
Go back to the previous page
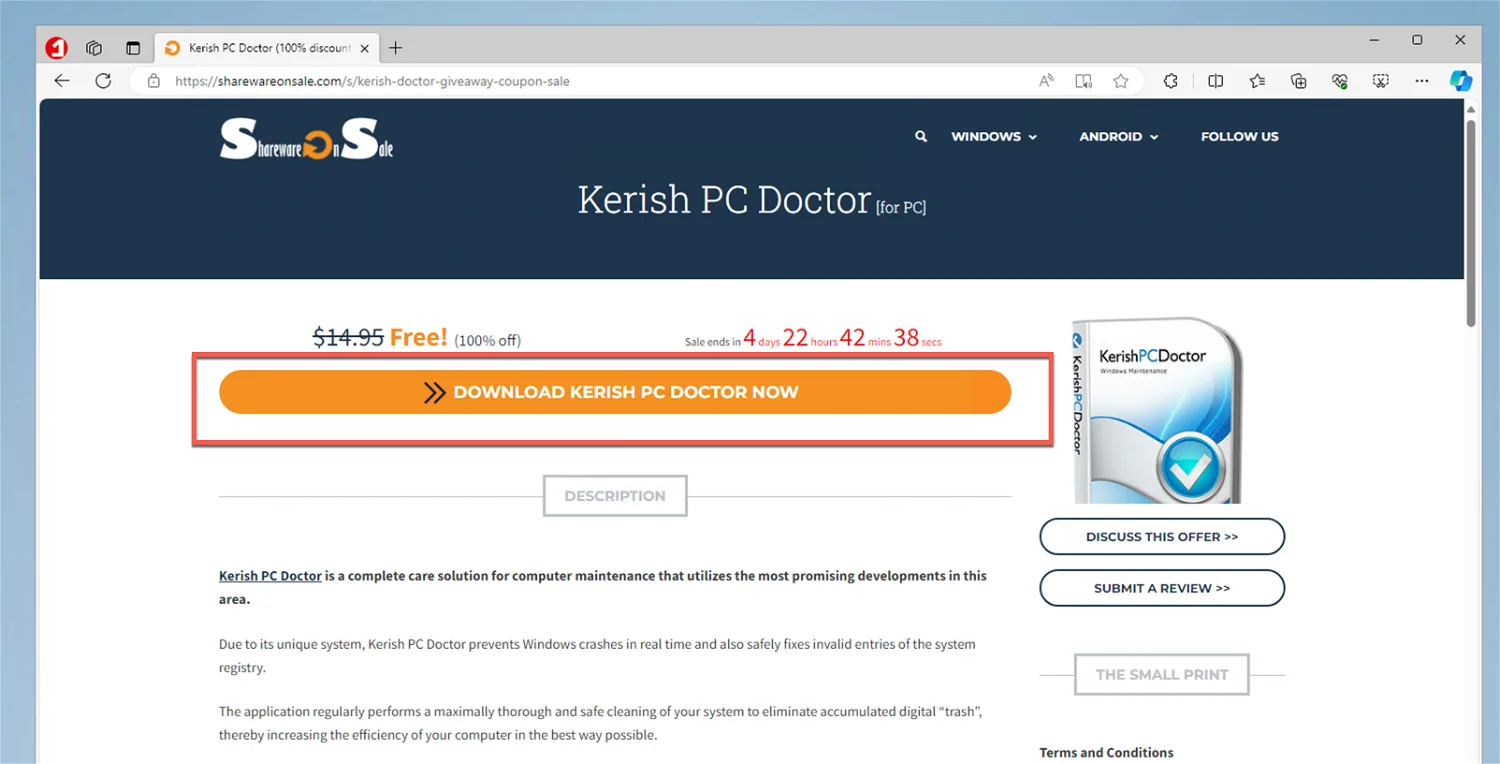(62, 81)
